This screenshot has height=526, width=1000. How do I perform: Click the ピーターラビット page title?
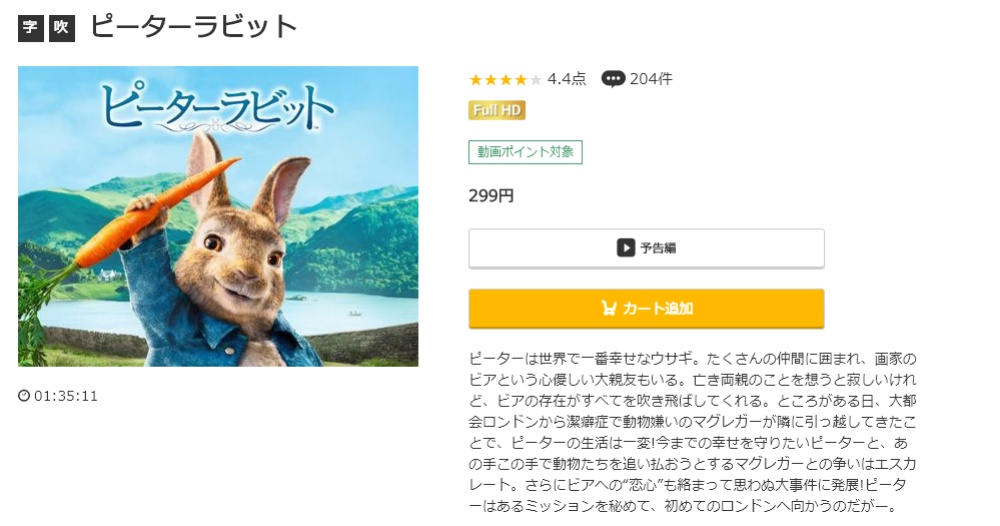click(194, 27)
